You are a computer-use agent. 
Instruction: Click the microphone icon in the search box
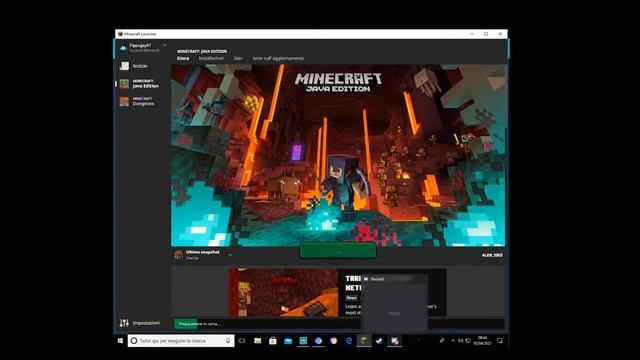[x=228, y=340]
